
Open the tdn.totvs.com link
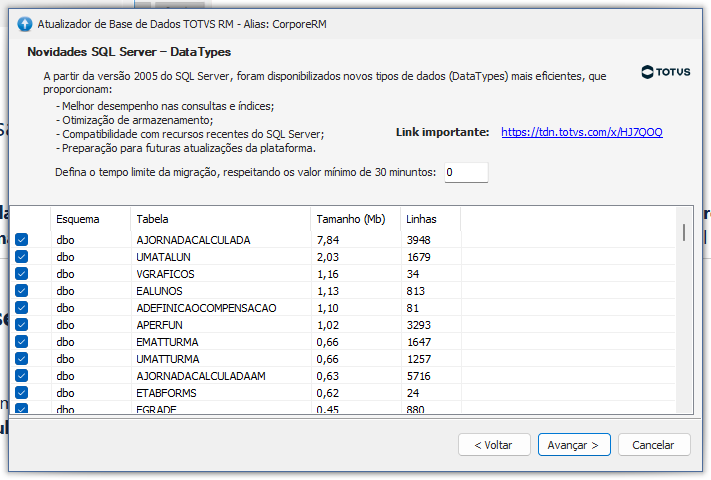coord(581,132)
